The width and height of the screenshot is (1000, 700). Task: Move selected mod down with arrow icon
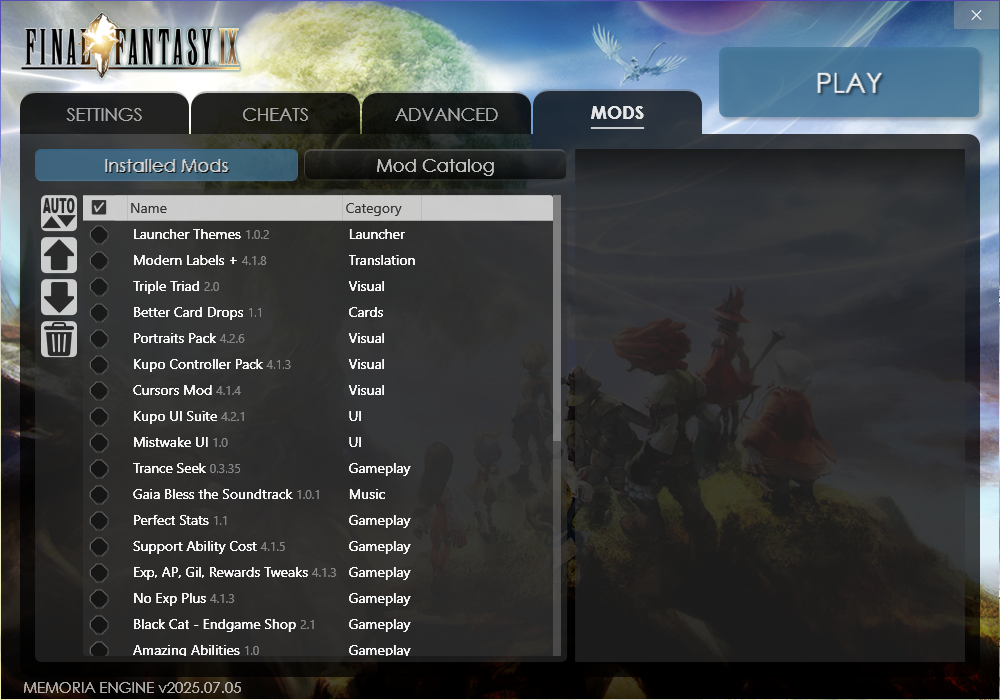[x=59, y=297]
